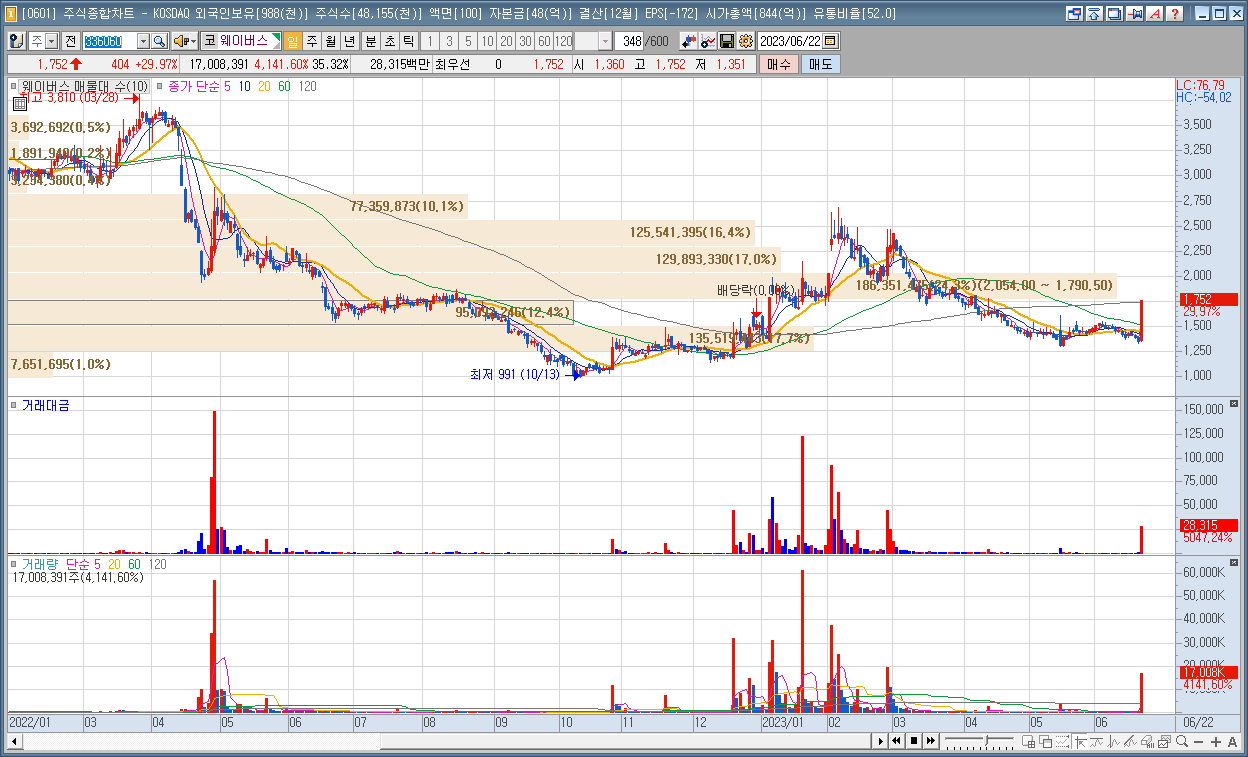This screenshot has height=757, width=1248.
Task: Select interval preset 10
Action: [487, 41]
